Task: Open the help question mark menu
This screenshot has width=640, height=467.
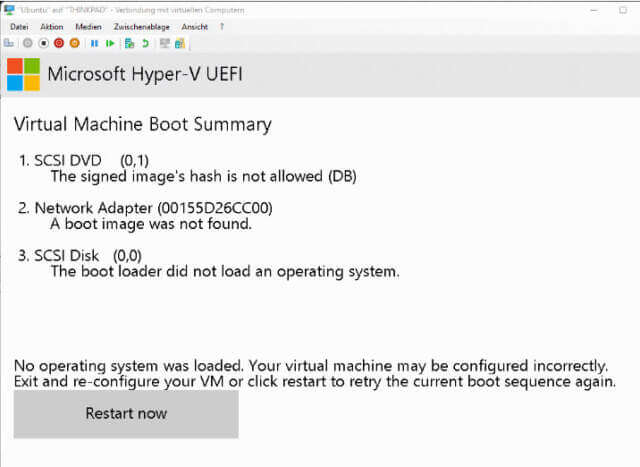Action: click(222, 27)
